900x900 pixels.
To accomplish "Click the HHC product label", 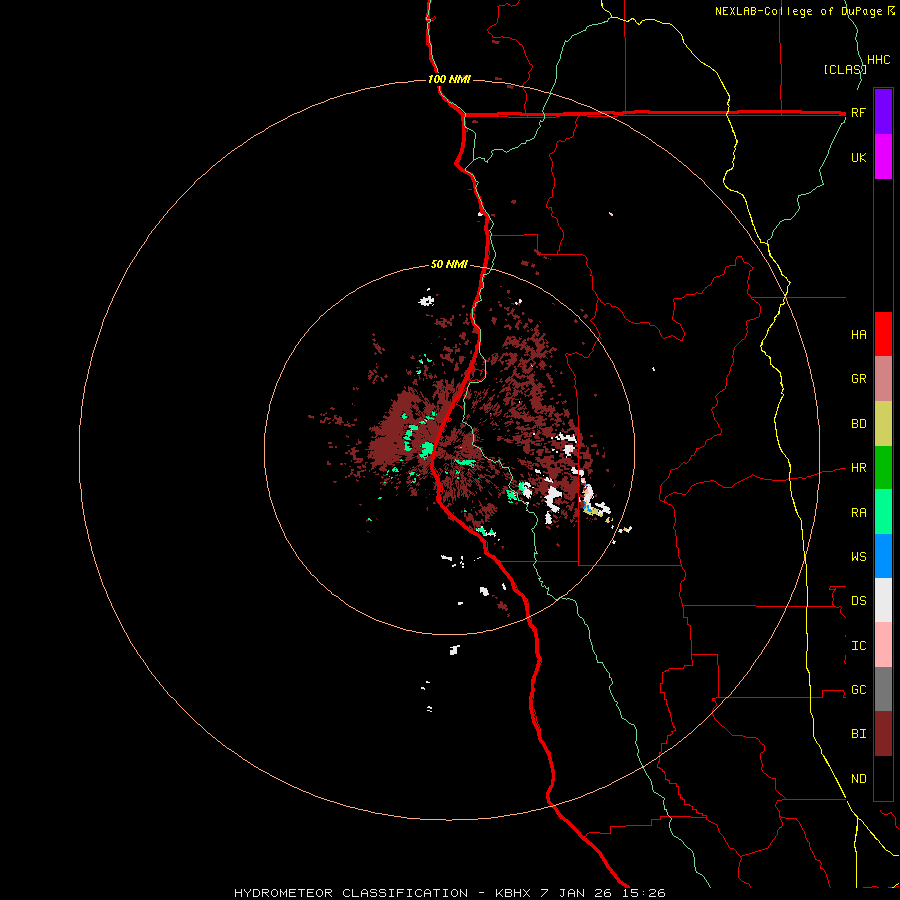I will (878, 60).
